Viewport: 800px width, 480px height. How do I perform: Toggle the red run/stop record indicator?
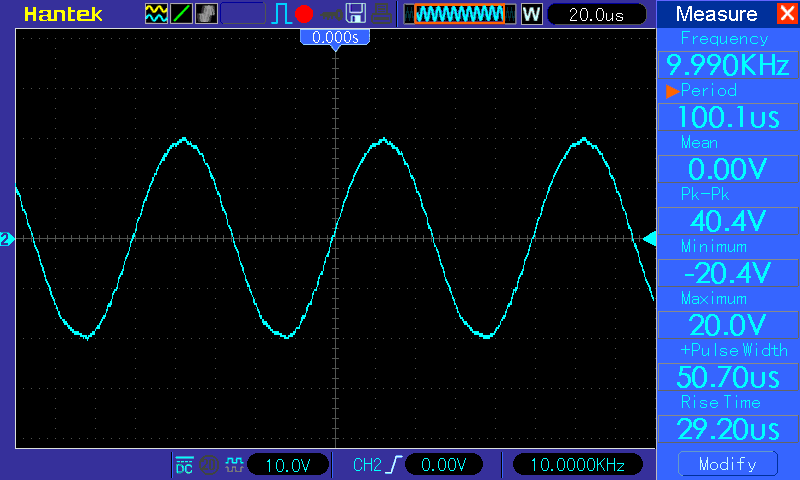[x=304, y=14]
